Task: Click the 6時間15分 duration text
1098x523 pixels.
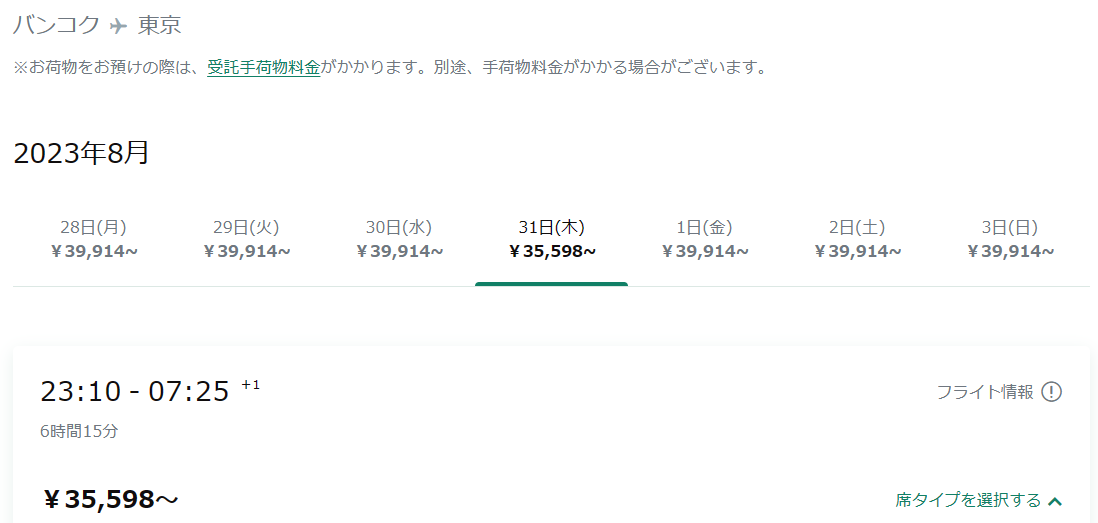Action: (79, 431)
